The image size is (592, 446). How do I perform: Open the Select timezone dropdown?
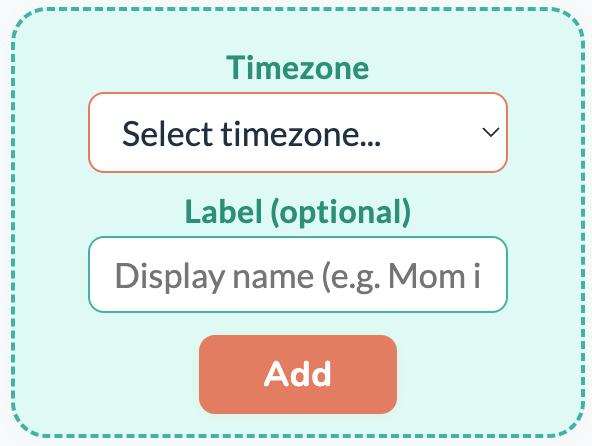[298, 133]
